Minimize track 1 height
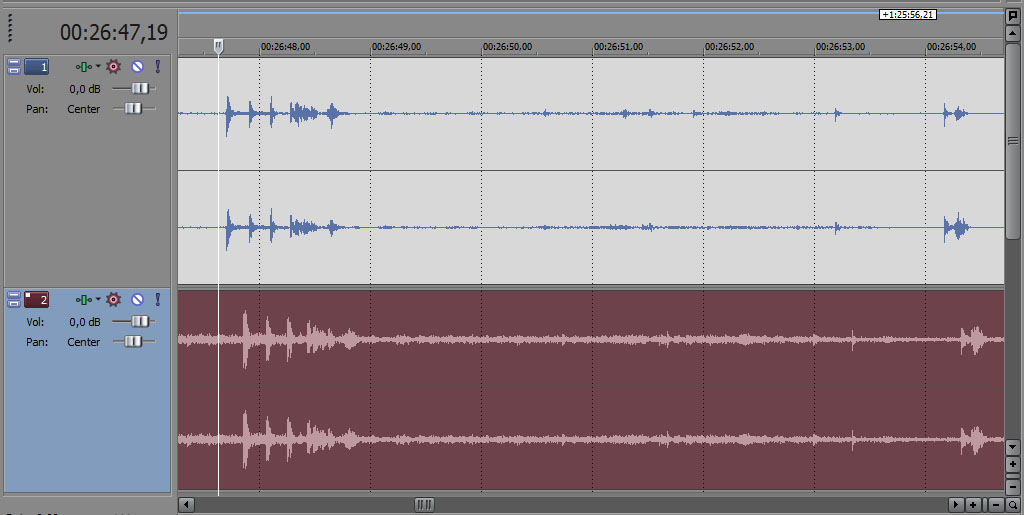Screen dimensions: 1024x515 coord(14,62)
